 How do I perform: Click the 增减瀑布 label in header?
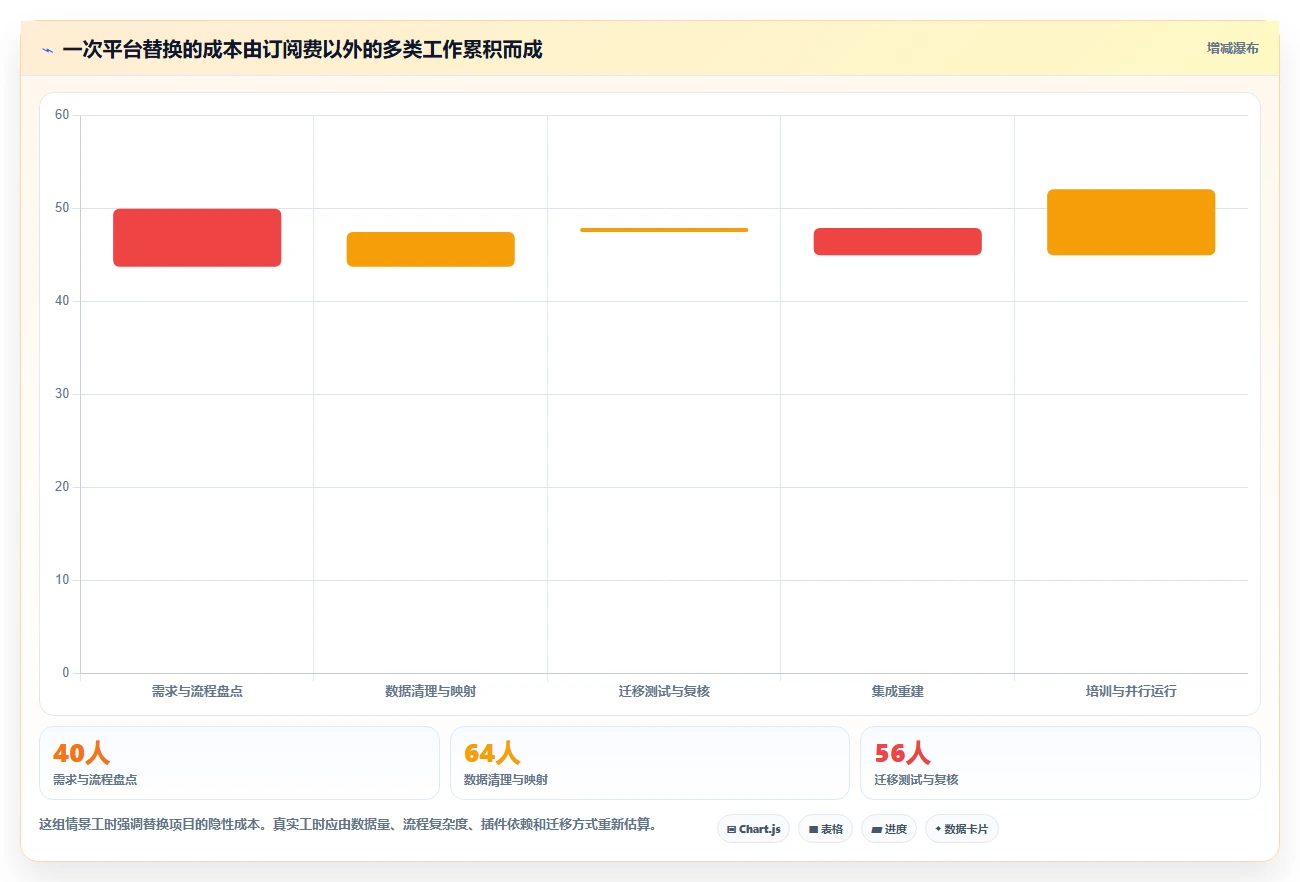click(x=1232, y=48)
